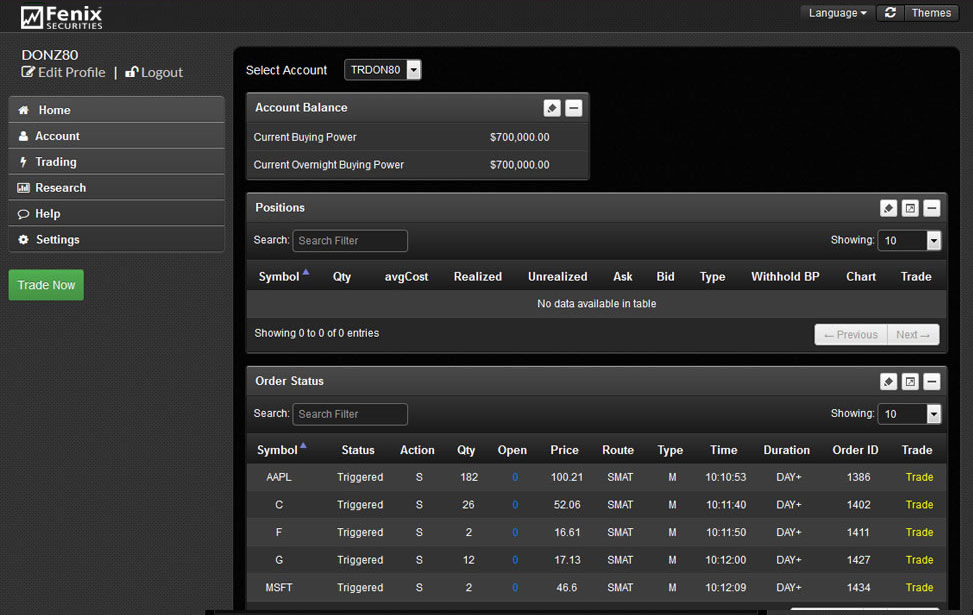Open the Help menu item
Screen dimensions: 973x615
pyautogui.click(x=117, y=214)
